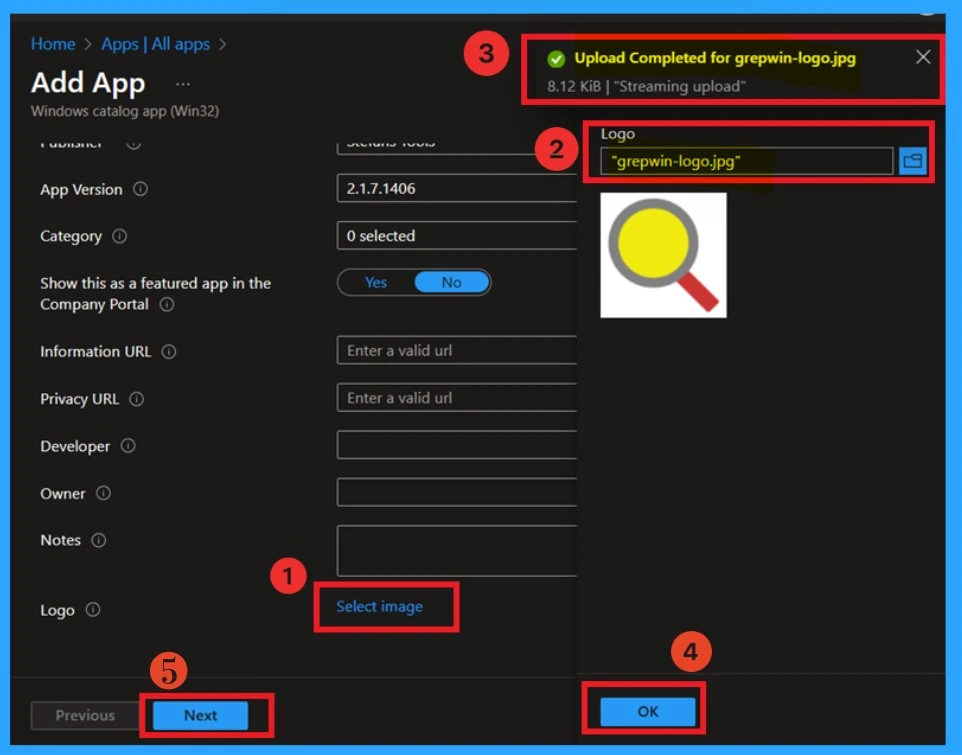Open the ellipsis menu beside Add App

pos(183,84)
